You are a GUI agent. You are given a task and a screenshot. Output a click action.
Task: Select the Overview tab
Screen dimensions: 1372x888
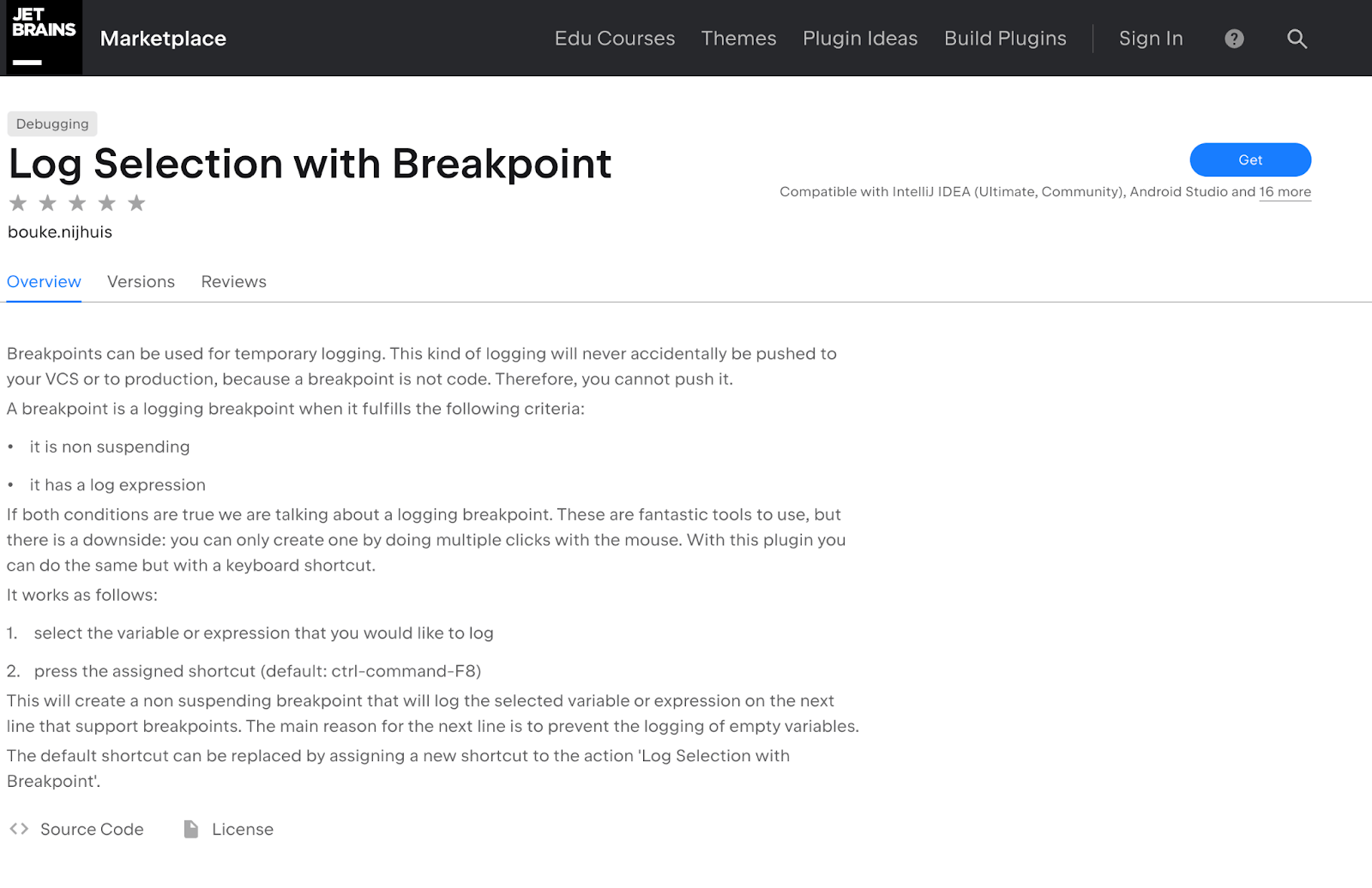point(44,282)
